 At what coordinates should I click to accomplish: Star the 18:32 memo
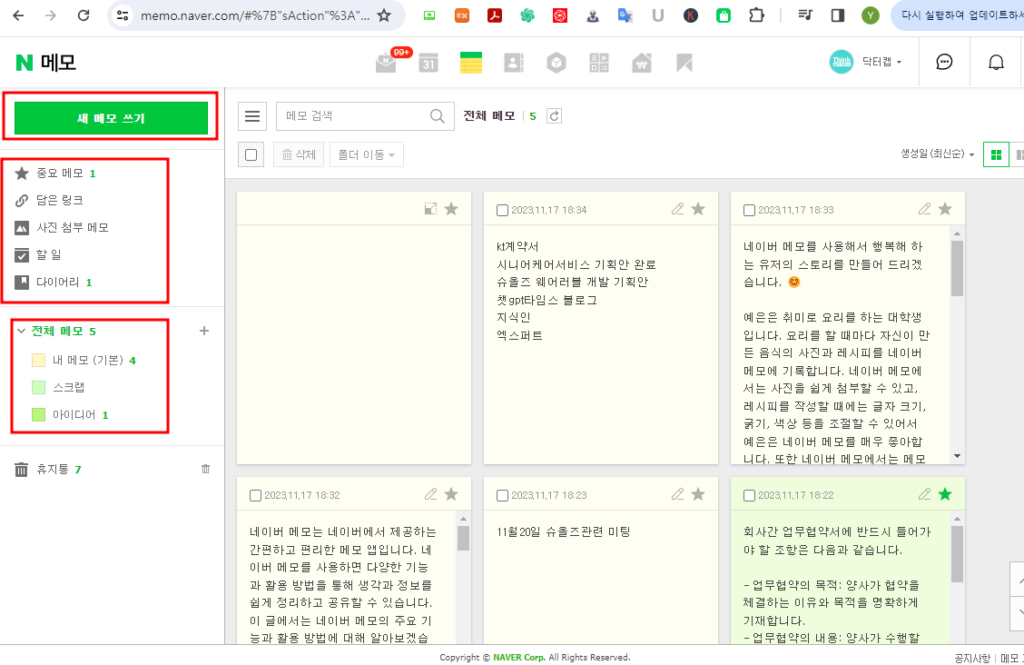click(451, 495)
